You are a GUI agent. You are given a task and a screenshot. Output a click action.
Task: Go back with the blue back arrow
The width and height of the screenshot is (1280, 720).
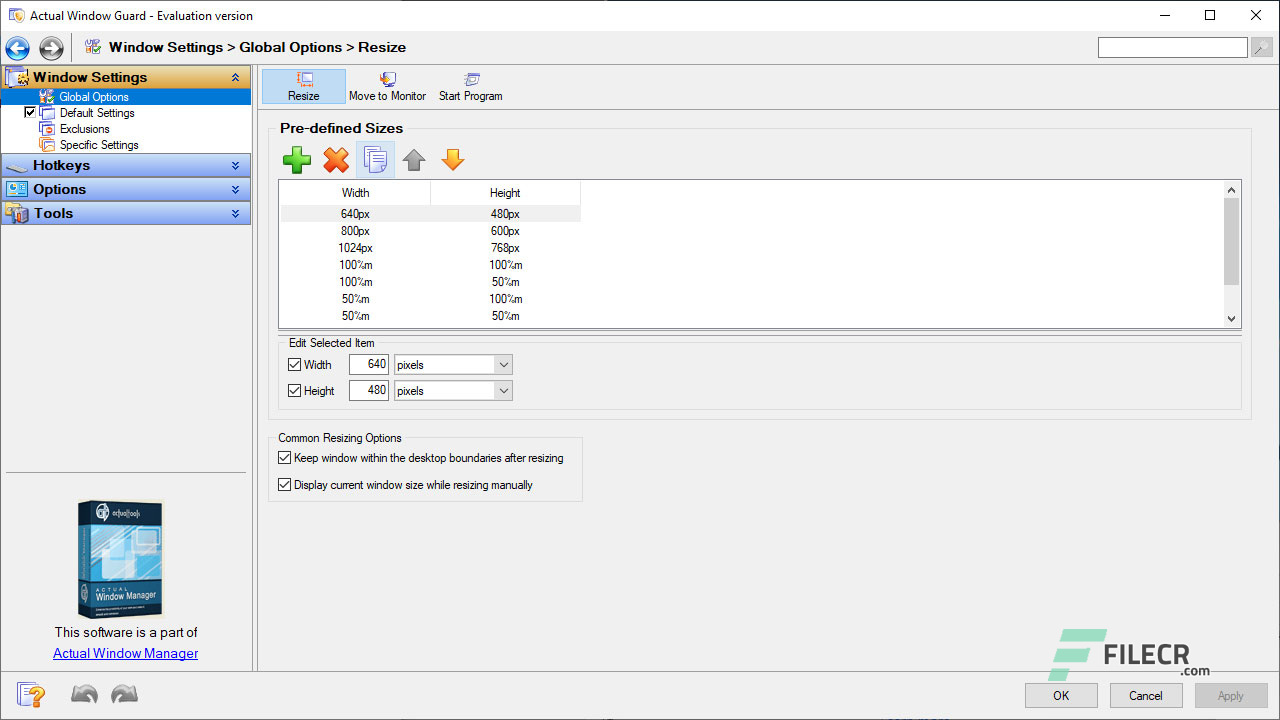click(17, 48)
